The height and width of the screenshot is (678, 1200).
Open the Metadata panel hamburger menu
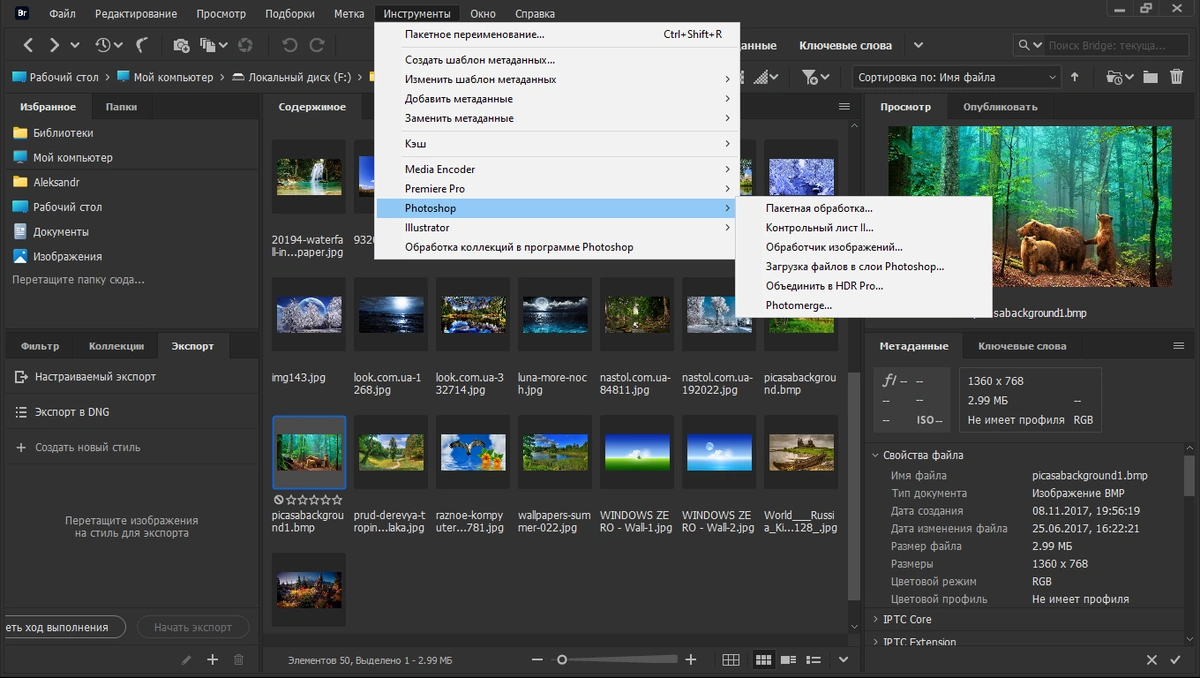click(1178, 346)
